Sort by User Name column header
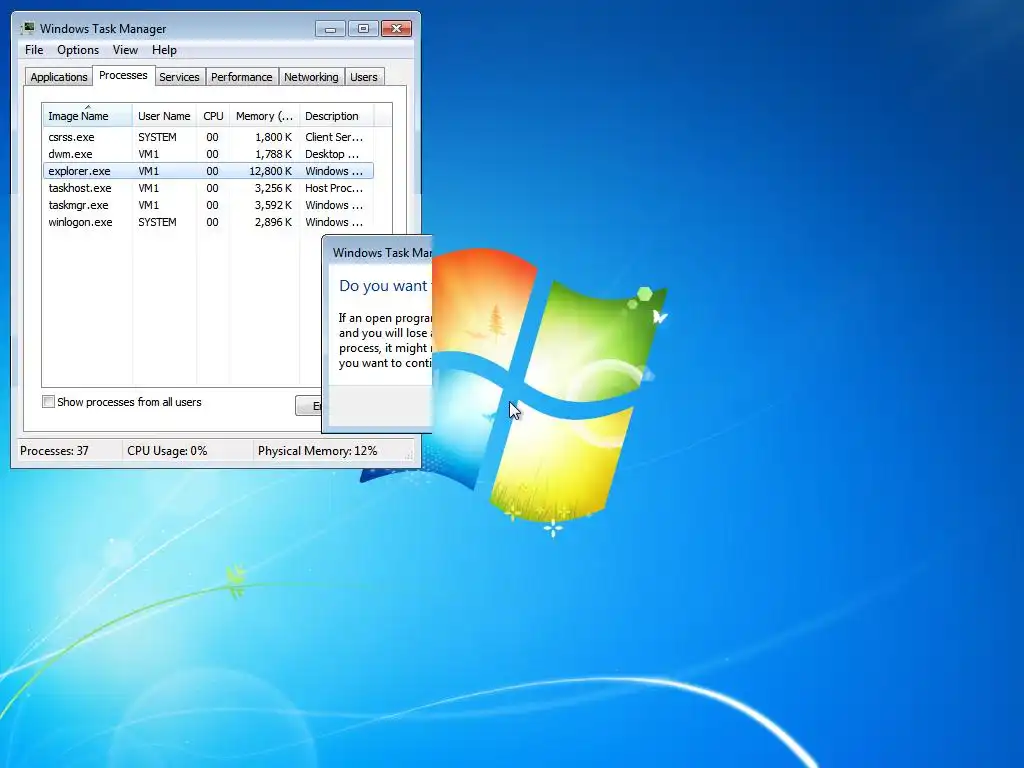Screen dimensions: 1024x768 (x=164, y=116)
